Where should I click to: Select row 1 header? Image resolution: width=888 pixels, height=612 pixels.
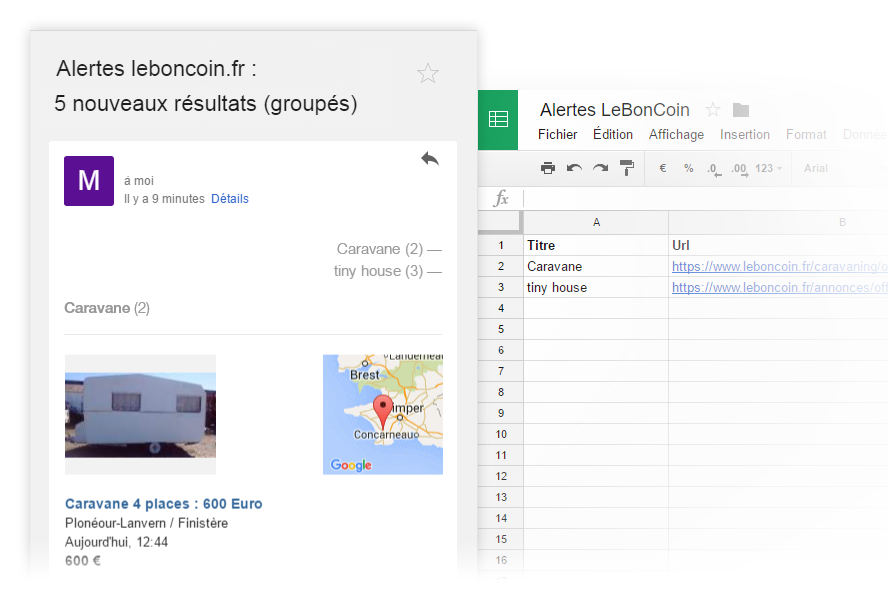click(501, 246)
